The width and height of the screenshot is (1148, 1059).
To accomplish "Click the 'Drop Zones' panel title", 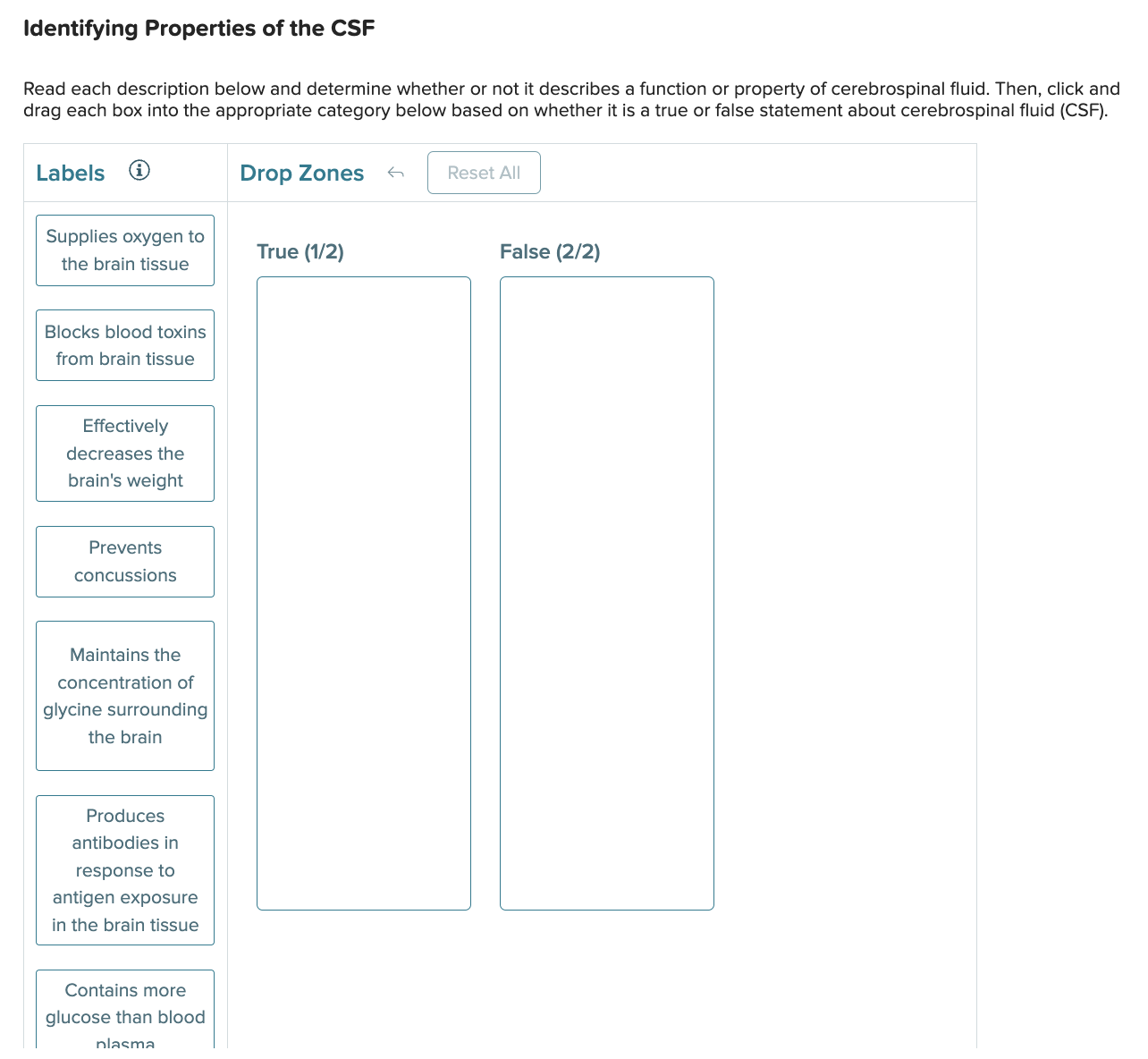I will coord(301,173).
